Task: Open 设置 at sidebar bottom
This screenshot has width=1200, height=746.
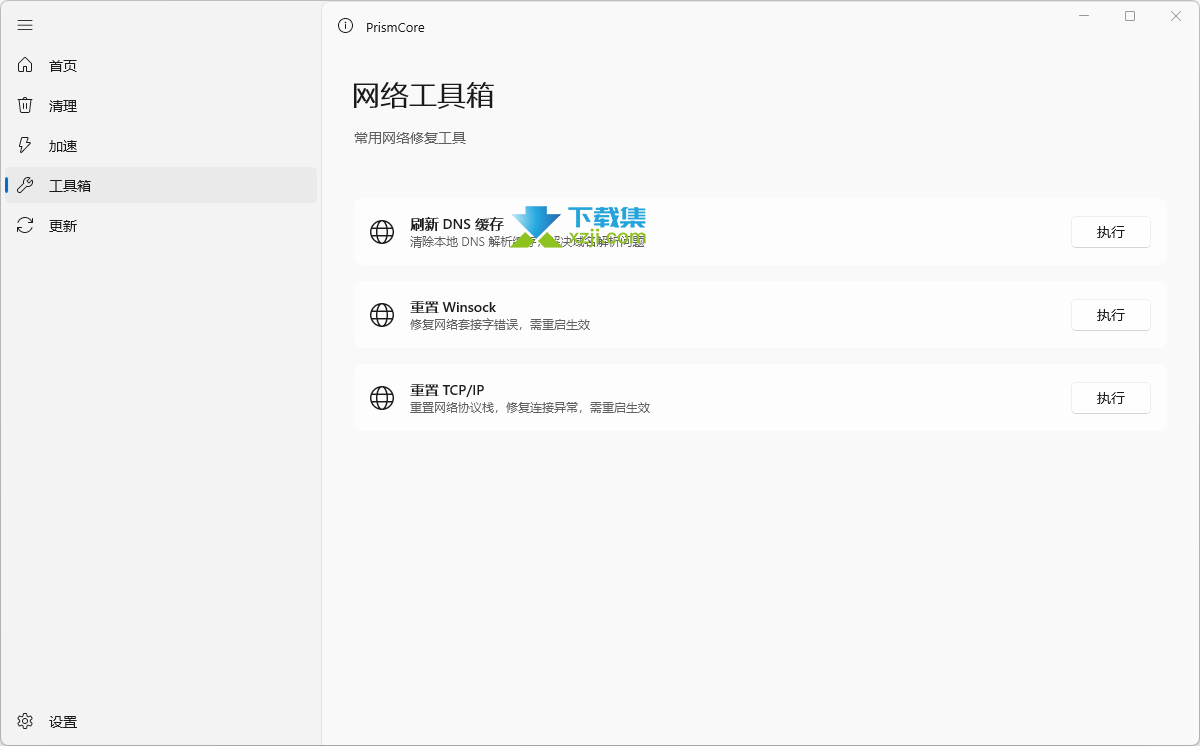Action: 160,721
